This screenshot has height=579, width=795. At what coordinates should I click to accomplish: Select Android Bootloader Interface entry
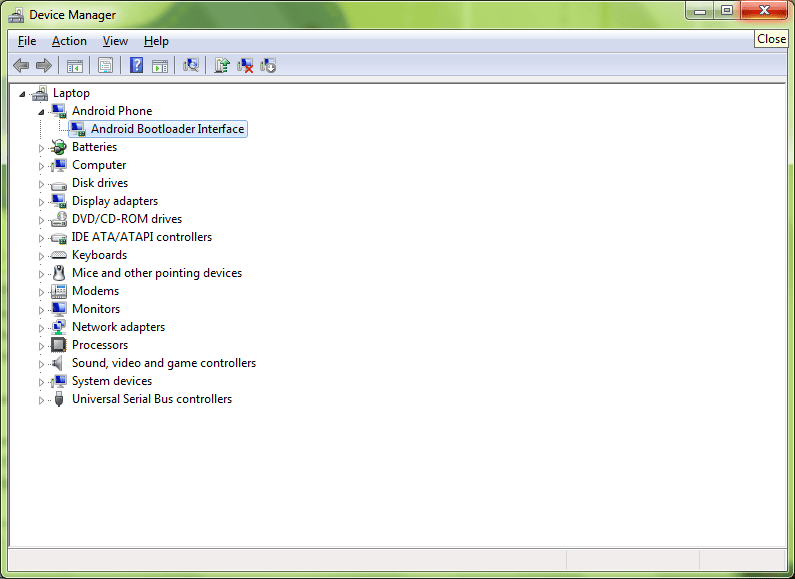tap(167, 129)
